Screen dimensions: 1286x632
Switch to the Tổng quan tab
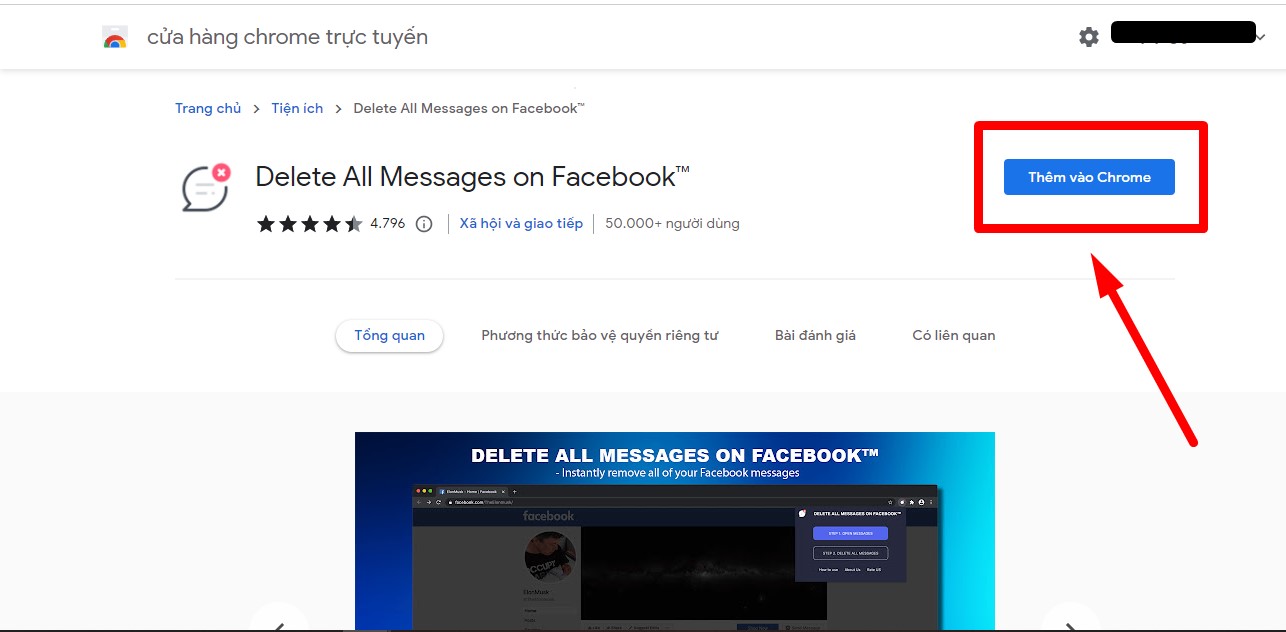(389, 336)
